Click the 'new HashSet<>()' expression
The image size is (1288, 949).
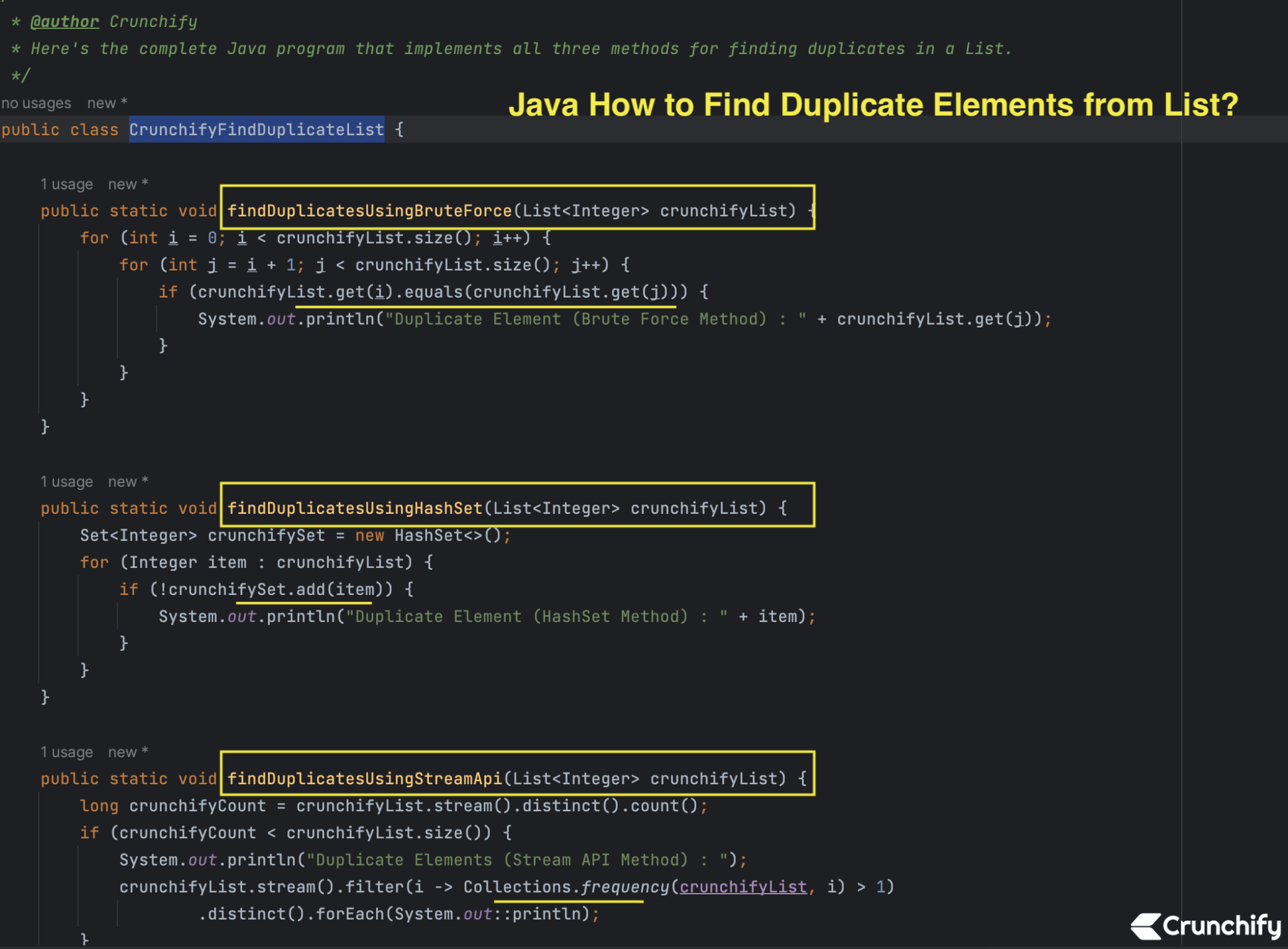[433, 535]
